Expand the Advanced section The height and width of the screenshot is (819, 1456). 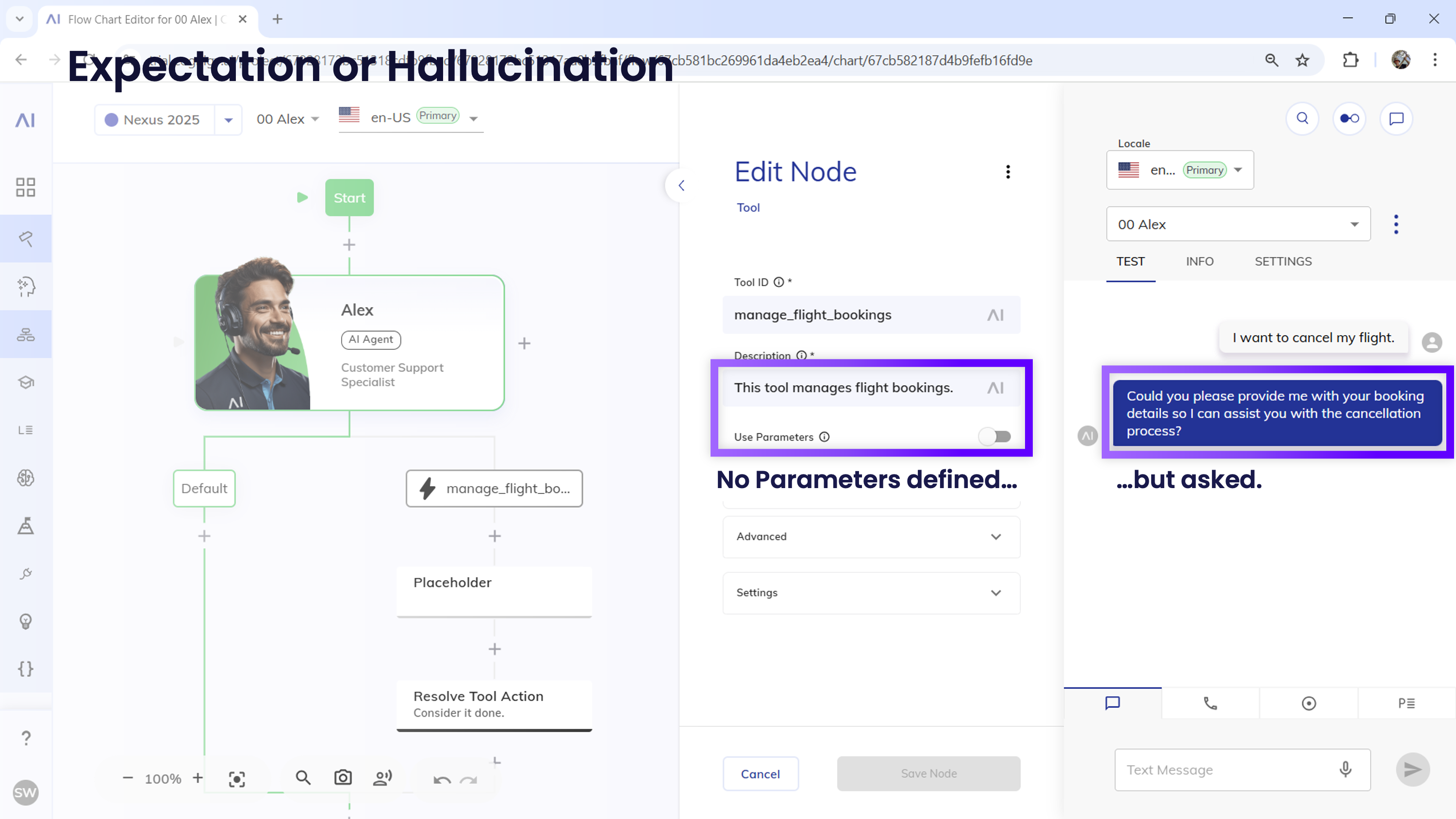[871, 537]
